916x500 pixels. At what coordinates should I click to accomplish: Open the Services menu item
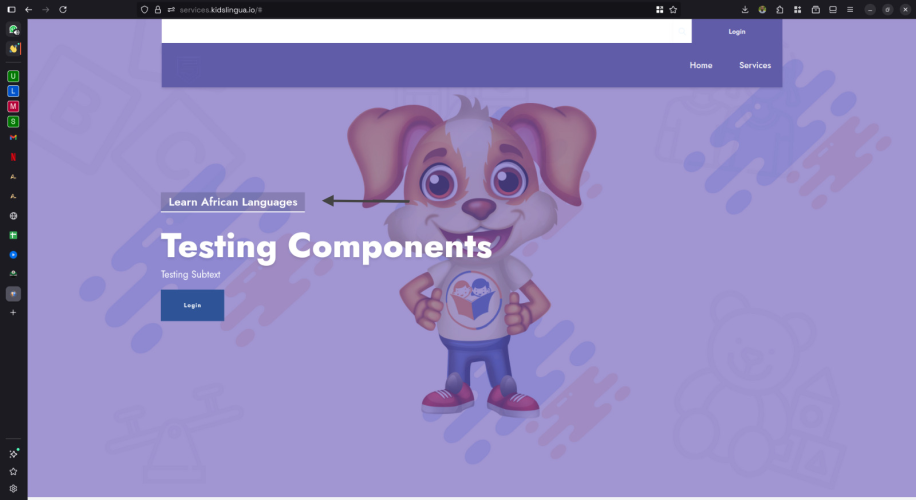(x=755, y=65)
